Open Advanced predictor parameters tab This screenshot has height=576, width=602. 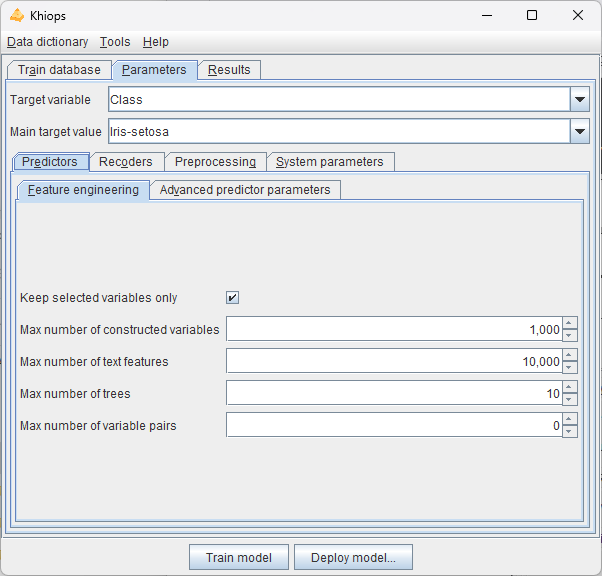(x=245, y=190)
